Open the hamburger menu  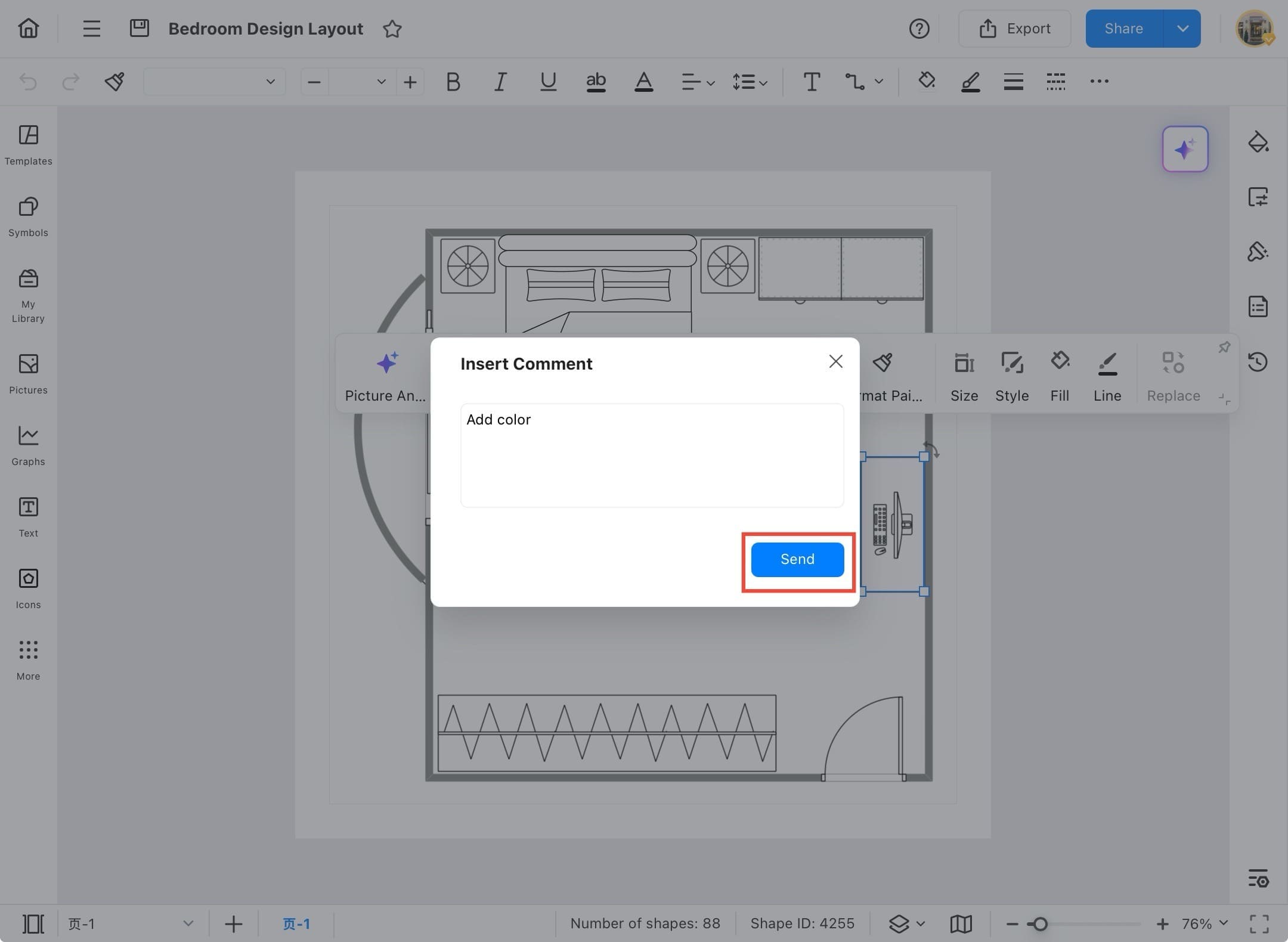point(91,28)
